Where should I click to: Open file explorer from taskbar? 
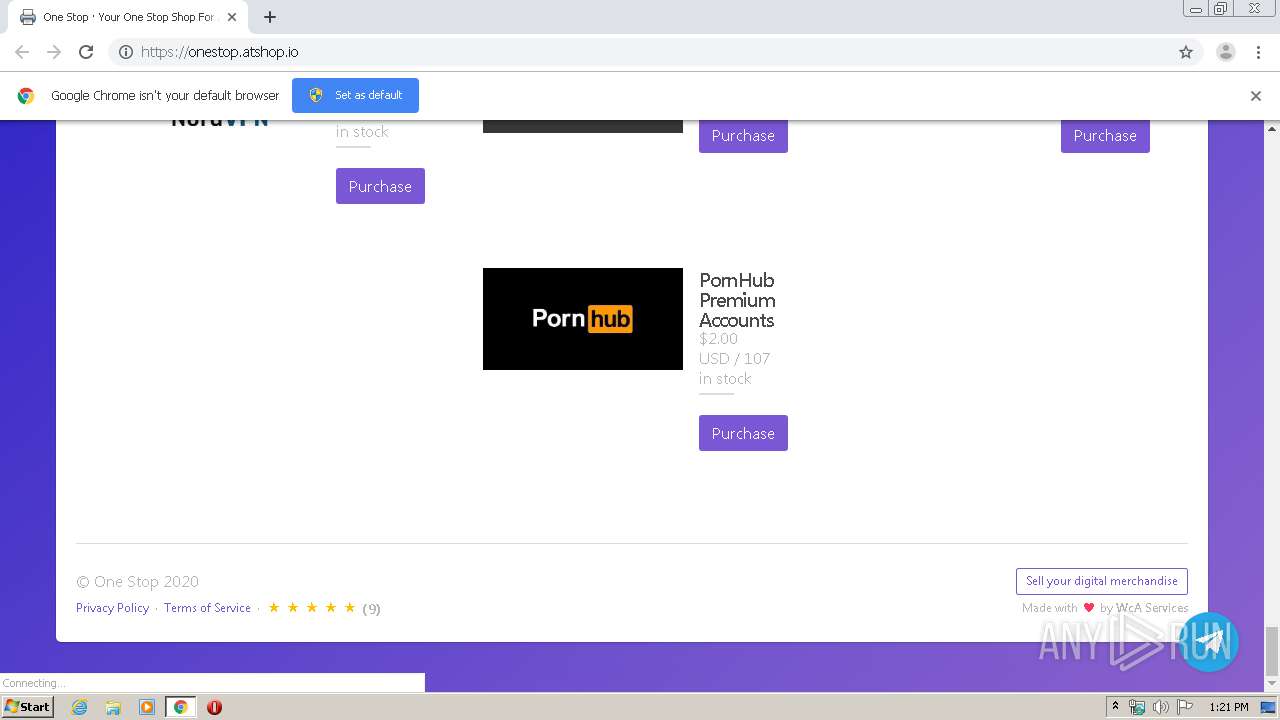[x=113, y=707]
